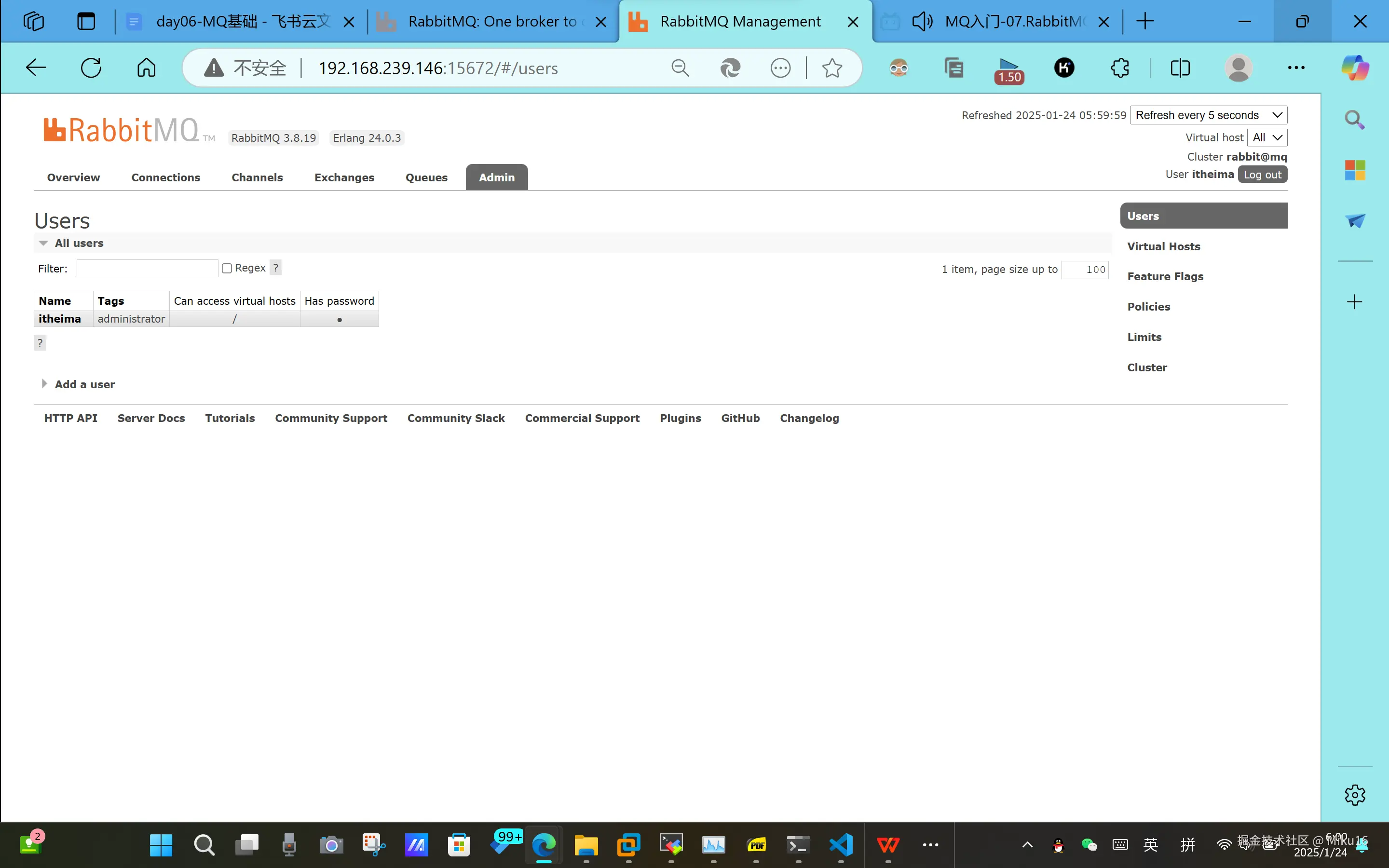The image size is (1389, 868).
Task: Open the refresh interval dropdown
Action: [x=1208, y=115]
